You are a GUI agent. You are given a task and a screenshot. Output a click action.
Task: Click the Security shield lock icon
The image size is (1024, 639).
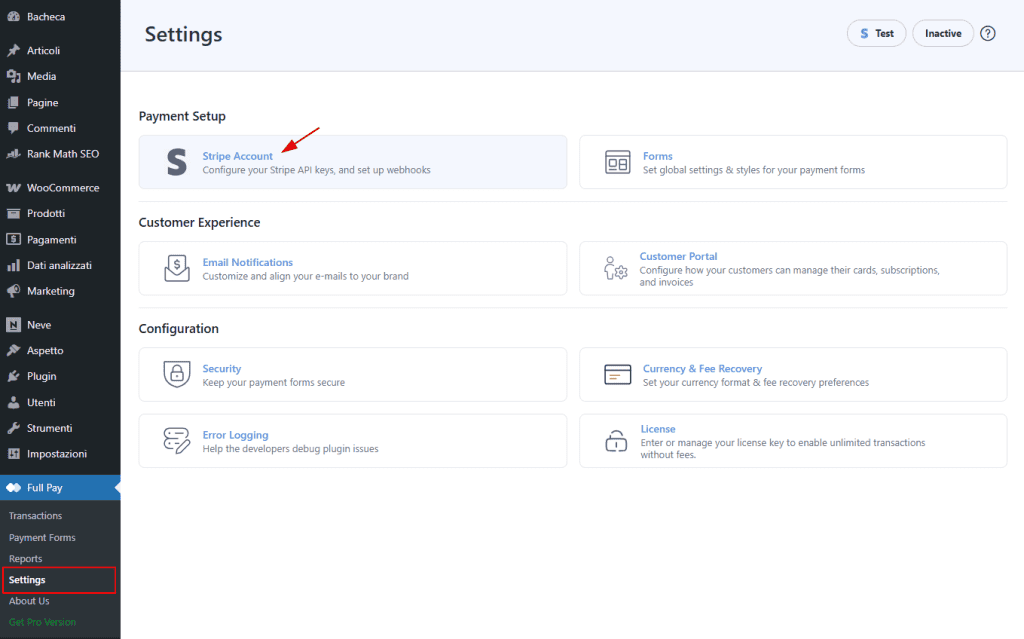pyautogui.click(x=177, y=374)
